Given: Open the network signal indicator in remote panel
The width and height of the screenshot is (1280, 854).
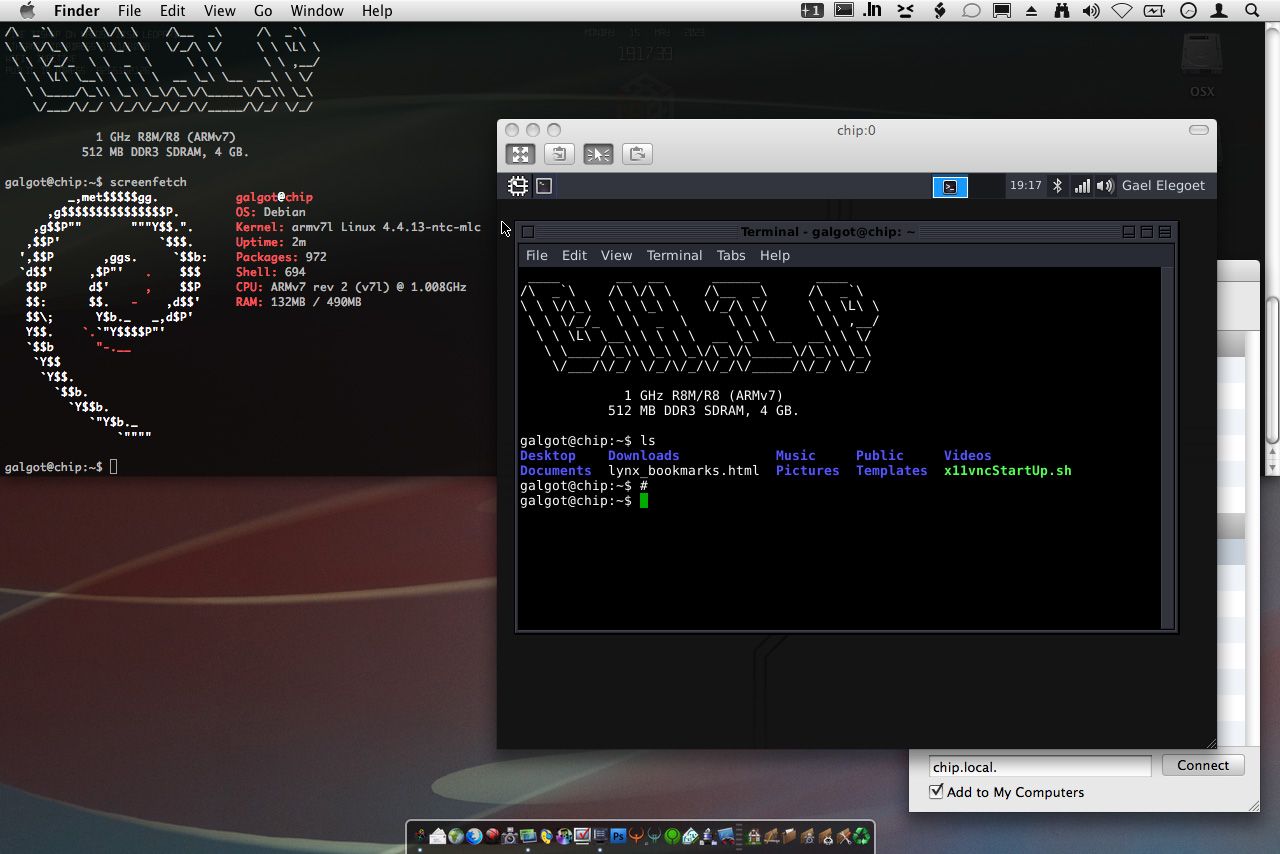Looking at the screenshot, I should (x=1082, y=186).
